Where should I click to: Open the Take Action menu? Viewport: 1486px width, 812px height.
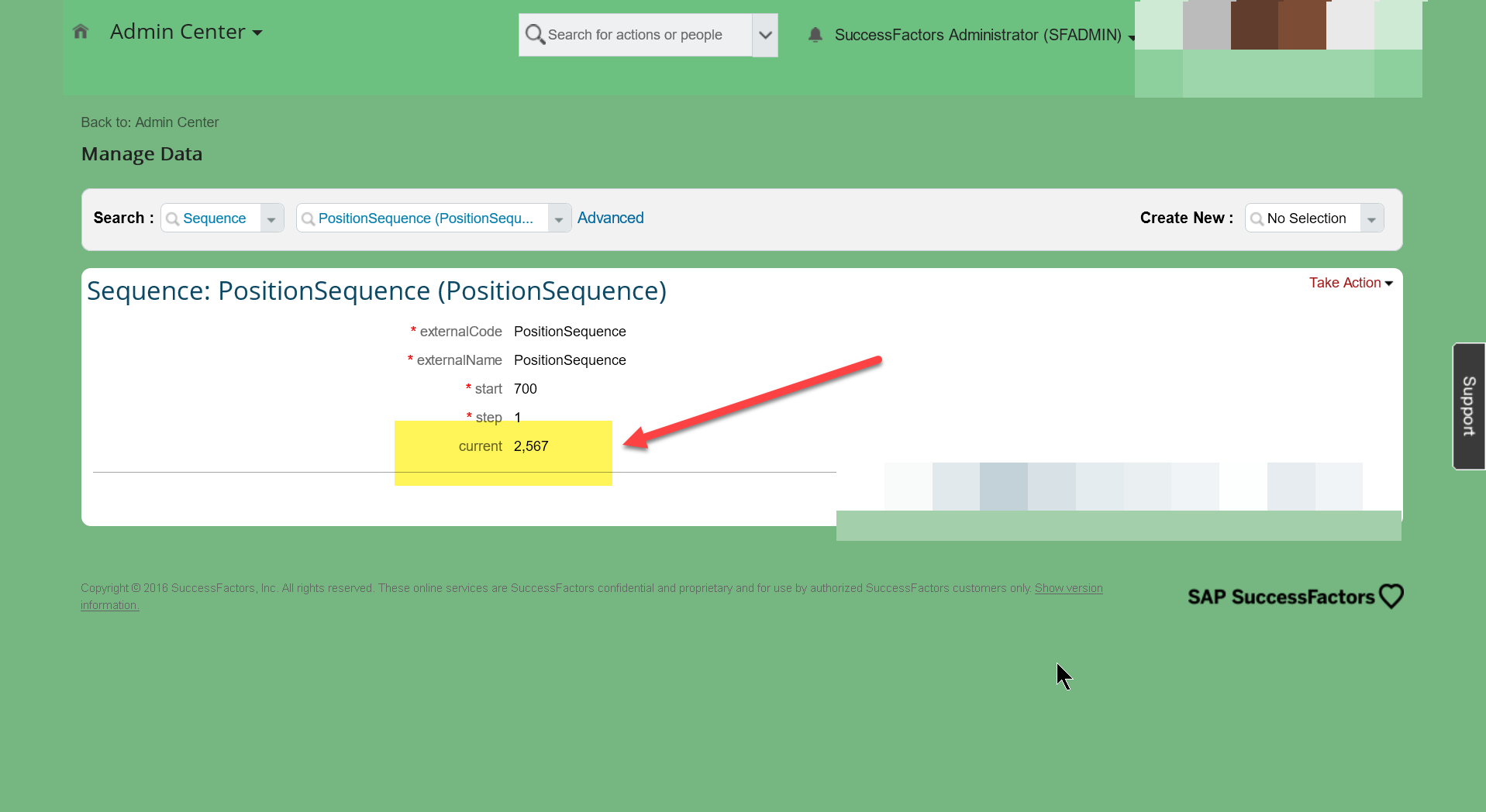[1351, 283]
